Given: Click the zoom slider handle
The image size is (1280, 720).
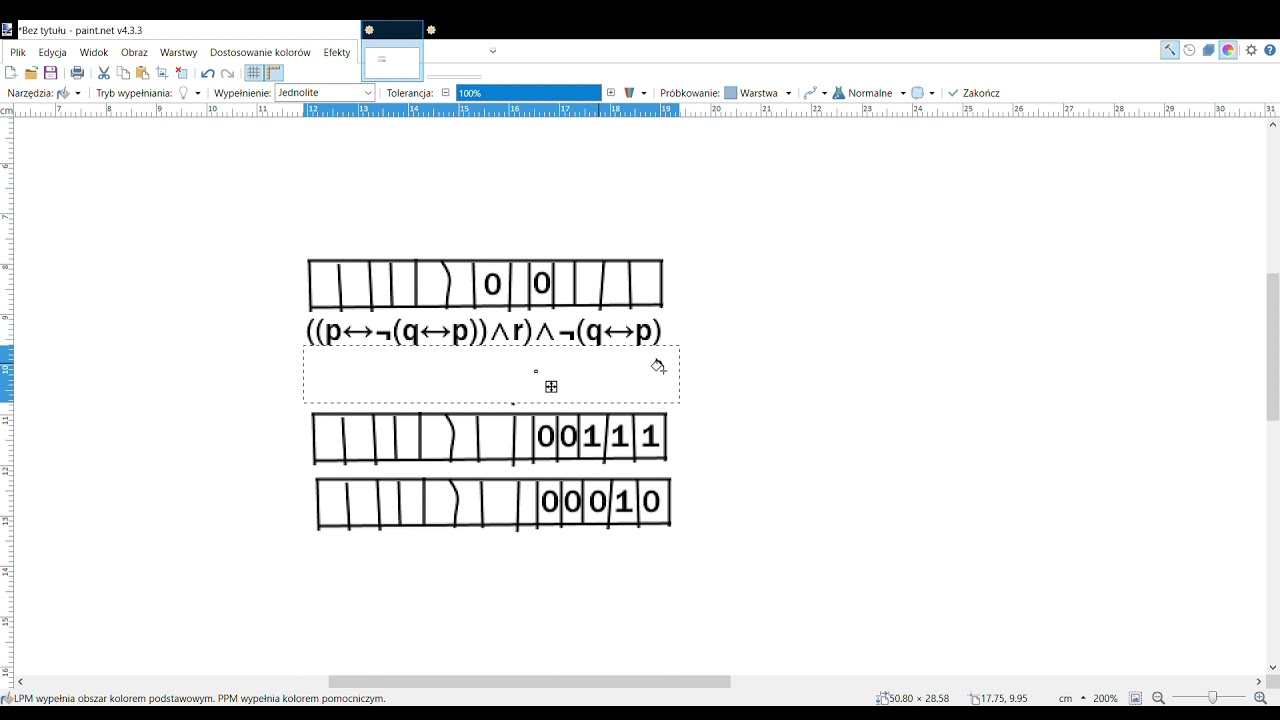Looking at the screenshot, I should coord(1212,697).
